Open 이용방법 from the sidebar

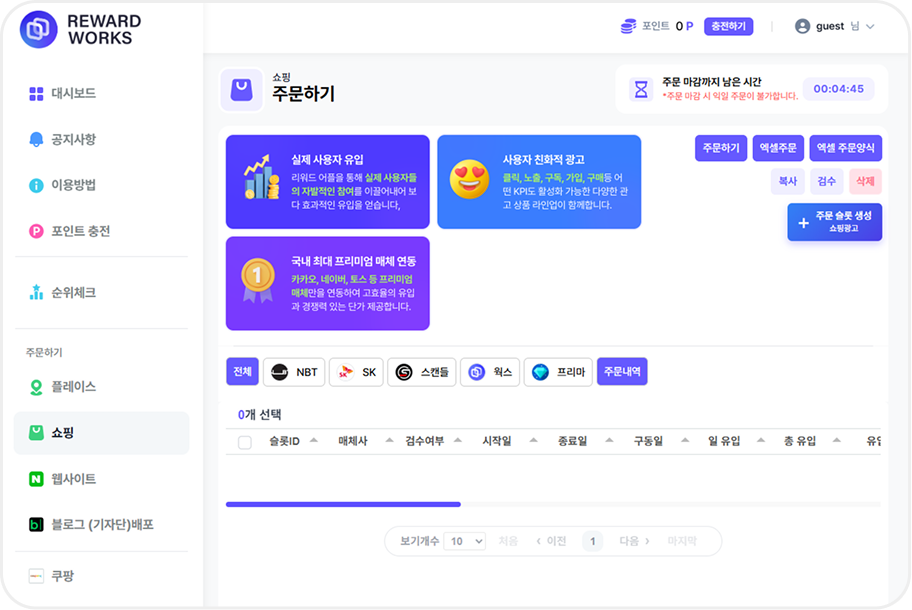(73, 185)
